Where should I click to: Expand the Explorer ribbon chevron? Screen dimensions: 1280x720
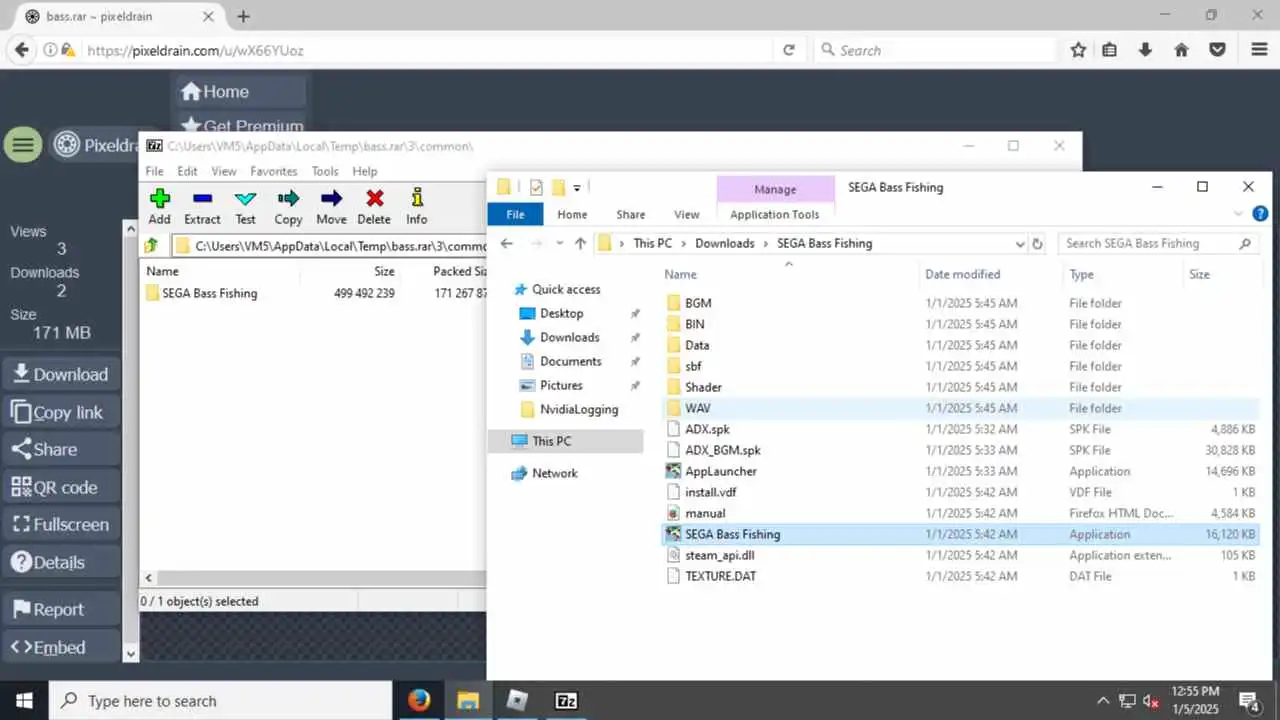[x=1239, y=214]
